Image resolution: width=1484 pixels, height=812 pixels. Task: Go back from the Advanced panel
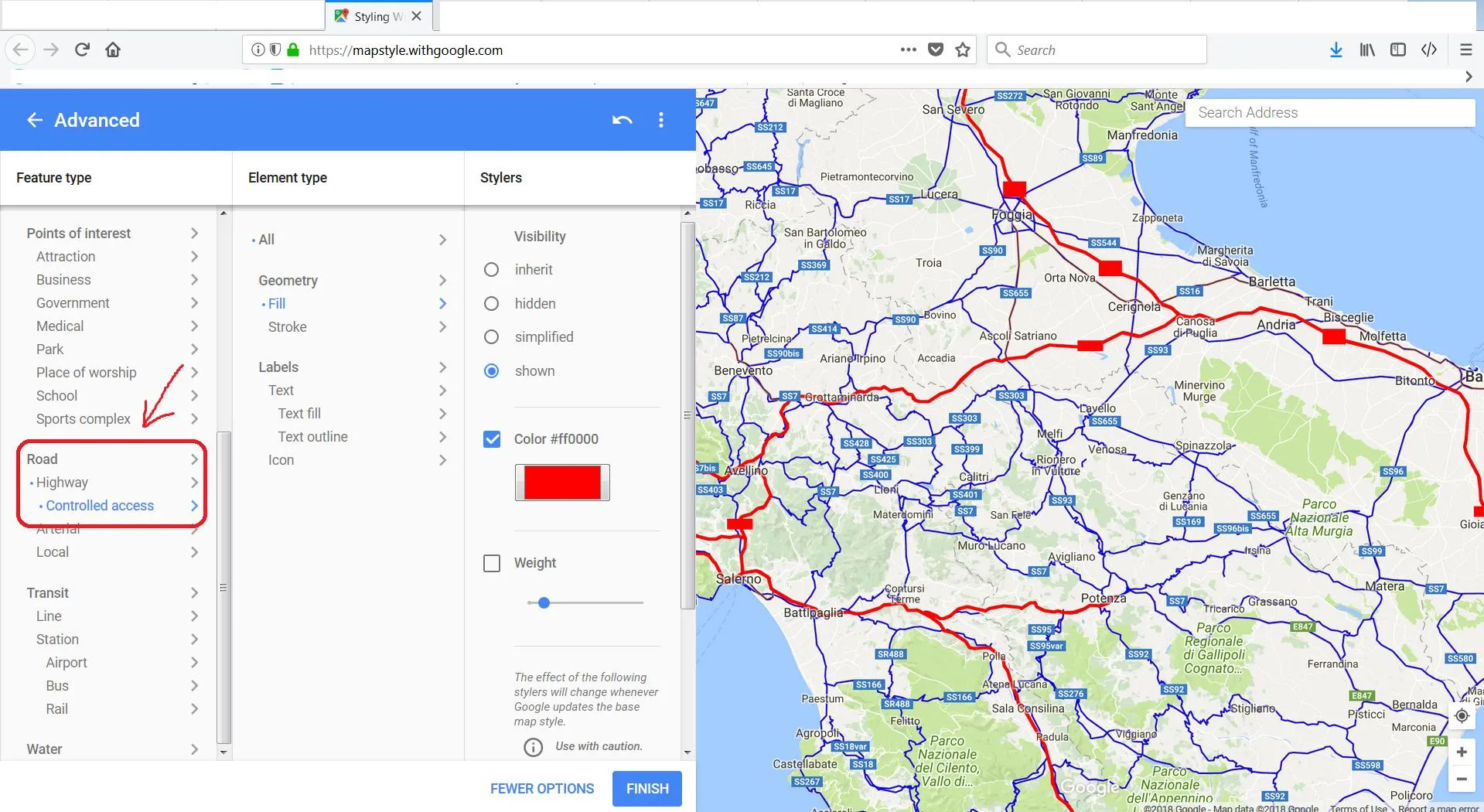34,120
